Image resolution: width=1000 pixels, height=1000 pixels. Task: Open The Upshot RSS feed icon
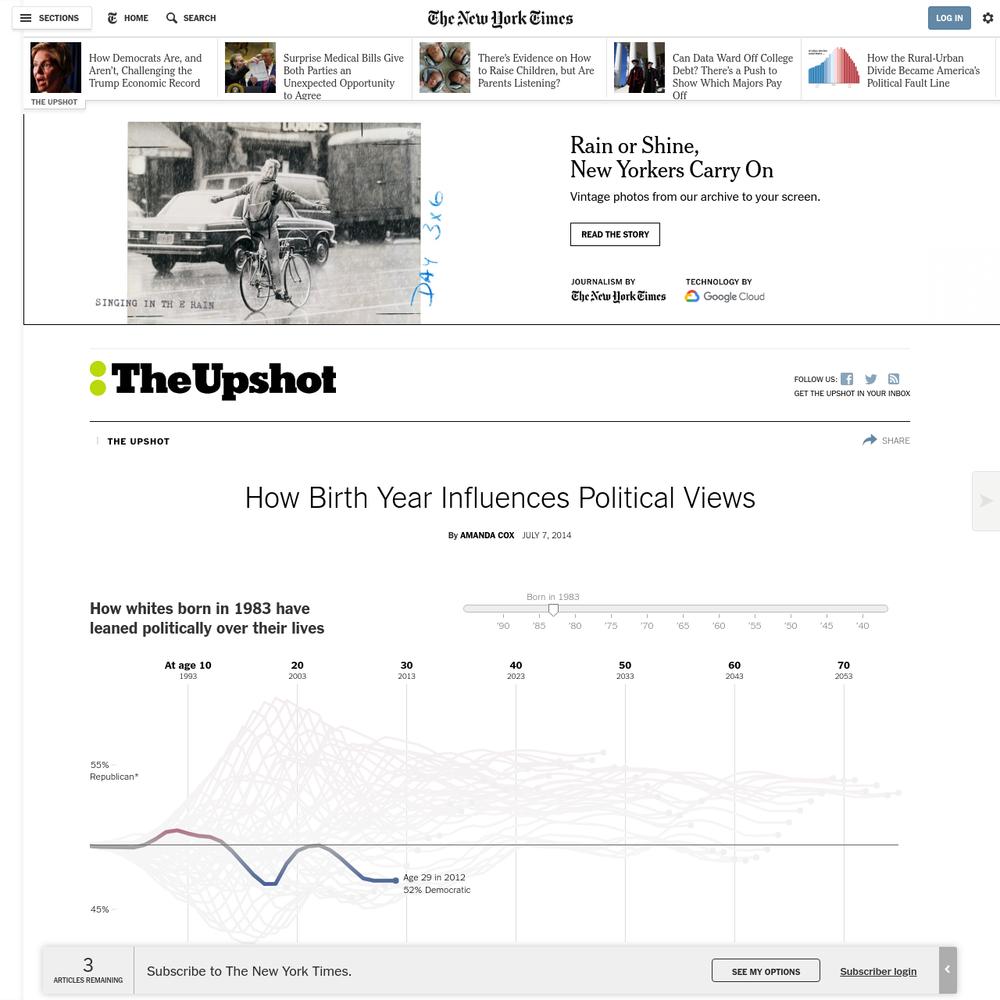893,379
